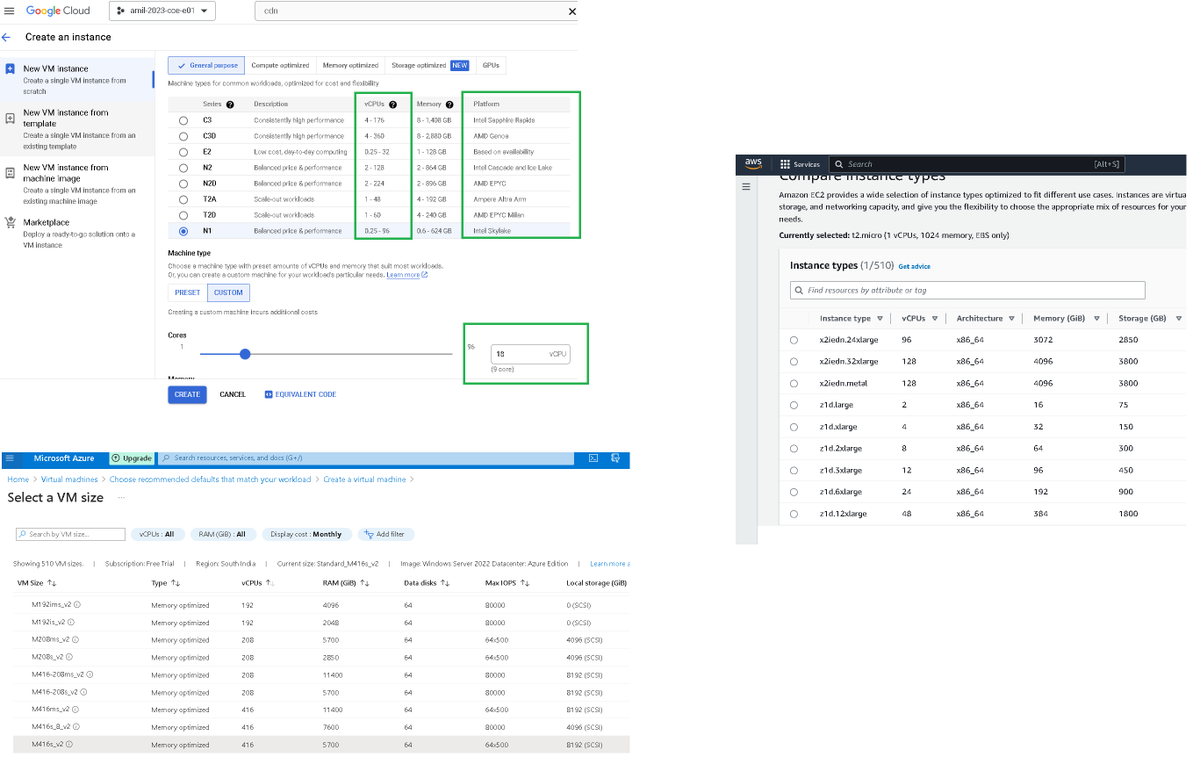Sort Azure list by Max IOPS arrows
This screenshot has height=757, width=1200.
pyautogui.click(x=525, y=582)
